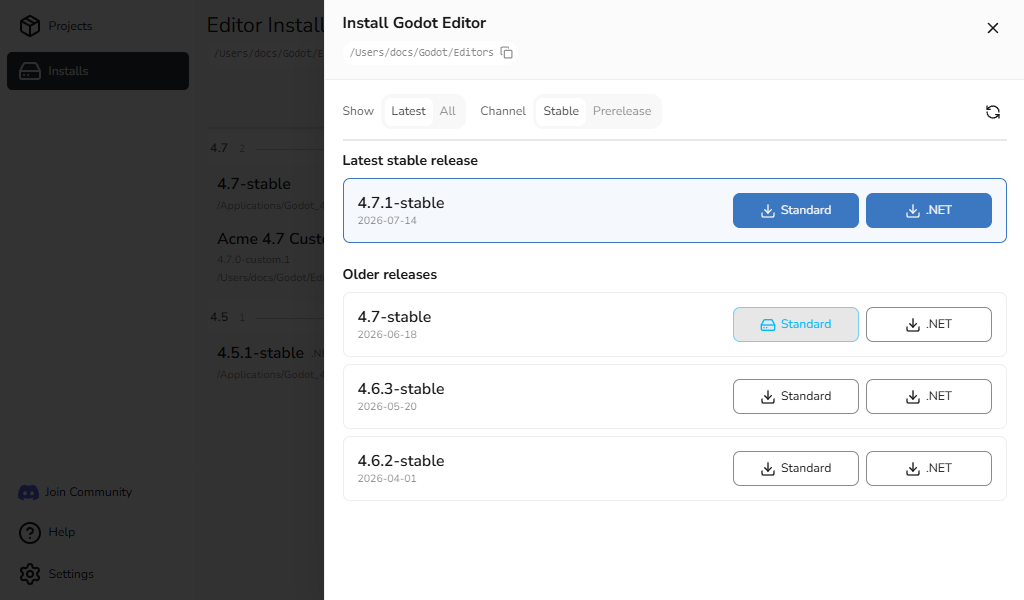Screen dimensions: 1024x600
Task: Copy the /Users/docs/Godot/Editors path
Action: pos(506,52)
